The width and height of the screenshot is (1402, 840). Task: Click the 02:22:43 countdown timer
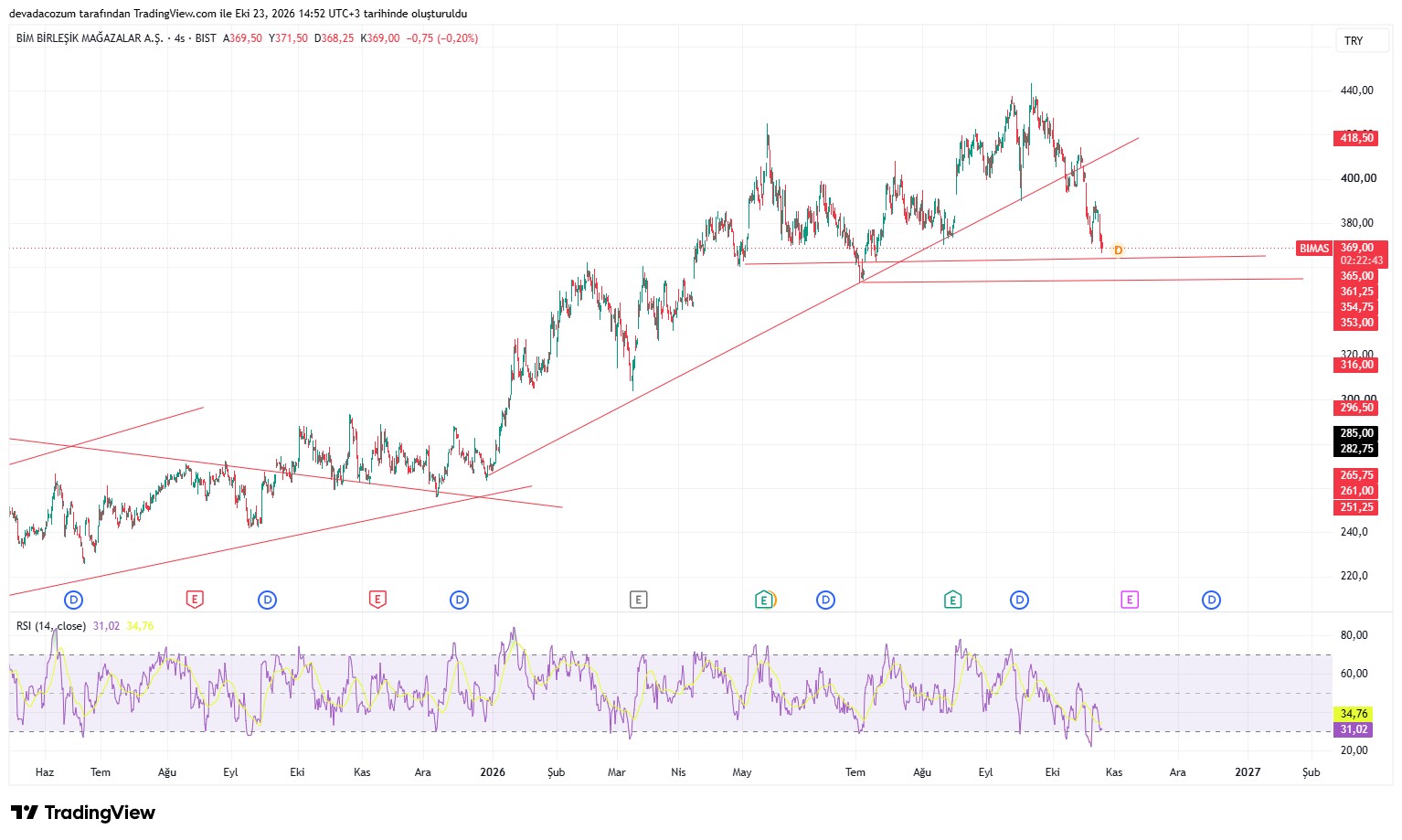click(1360, 261)
